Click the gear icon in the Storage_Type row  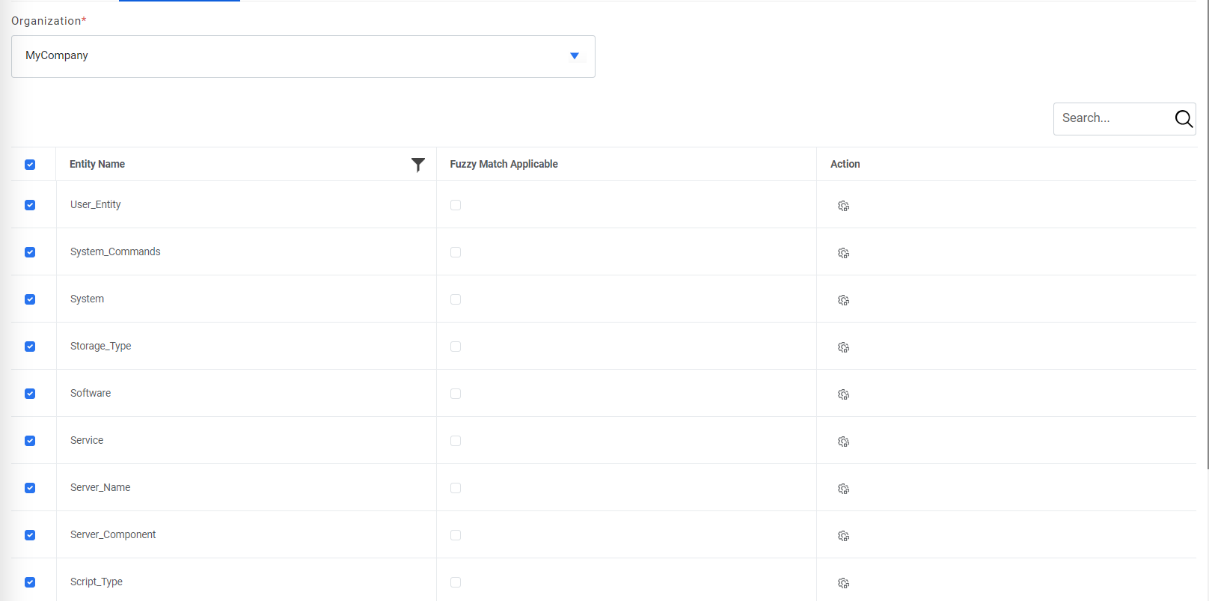coord(843,347)
